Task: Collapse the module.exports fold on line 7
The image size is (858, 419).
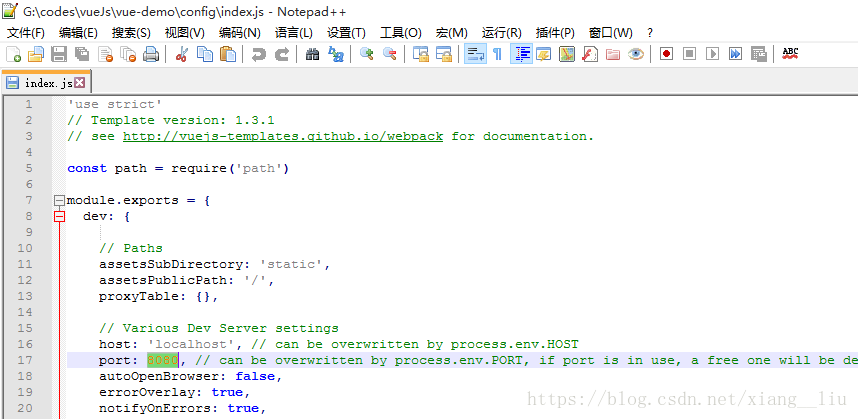Action: pos(59,200)
